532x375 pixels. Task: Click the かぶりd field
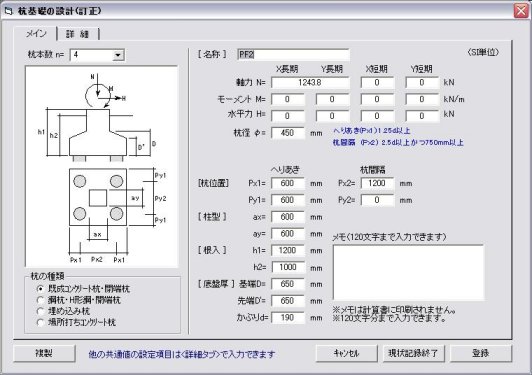click(x=287, y=318)
